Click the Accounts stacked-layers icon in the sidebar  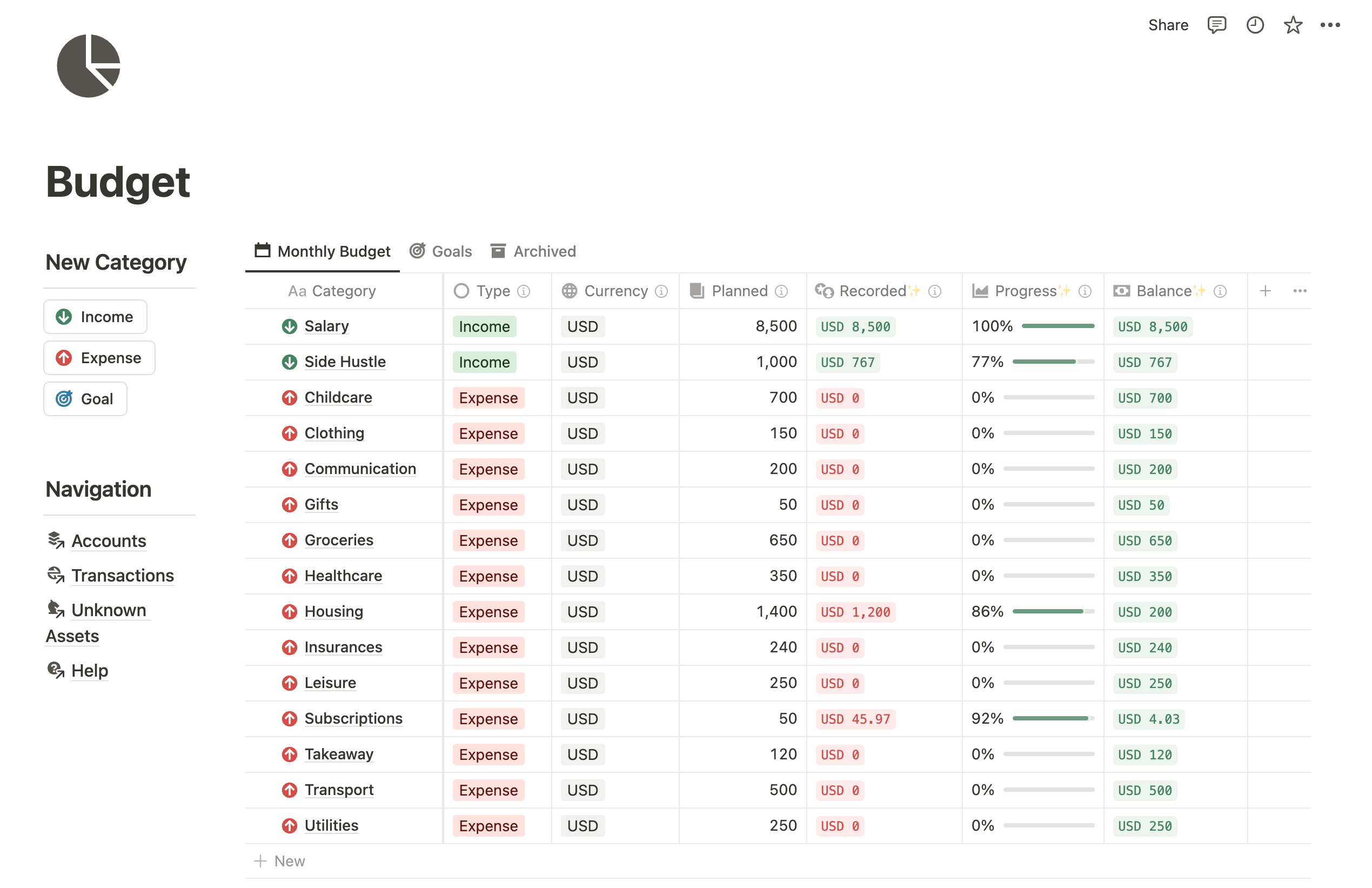(x=55, y=540)
